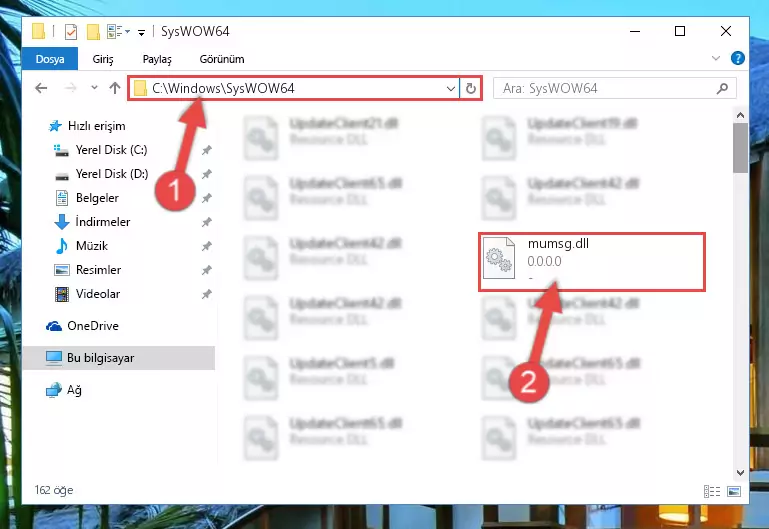The image size is (769, 529).
Task: Select the mumsg.dll file
Action: [592, 262]
